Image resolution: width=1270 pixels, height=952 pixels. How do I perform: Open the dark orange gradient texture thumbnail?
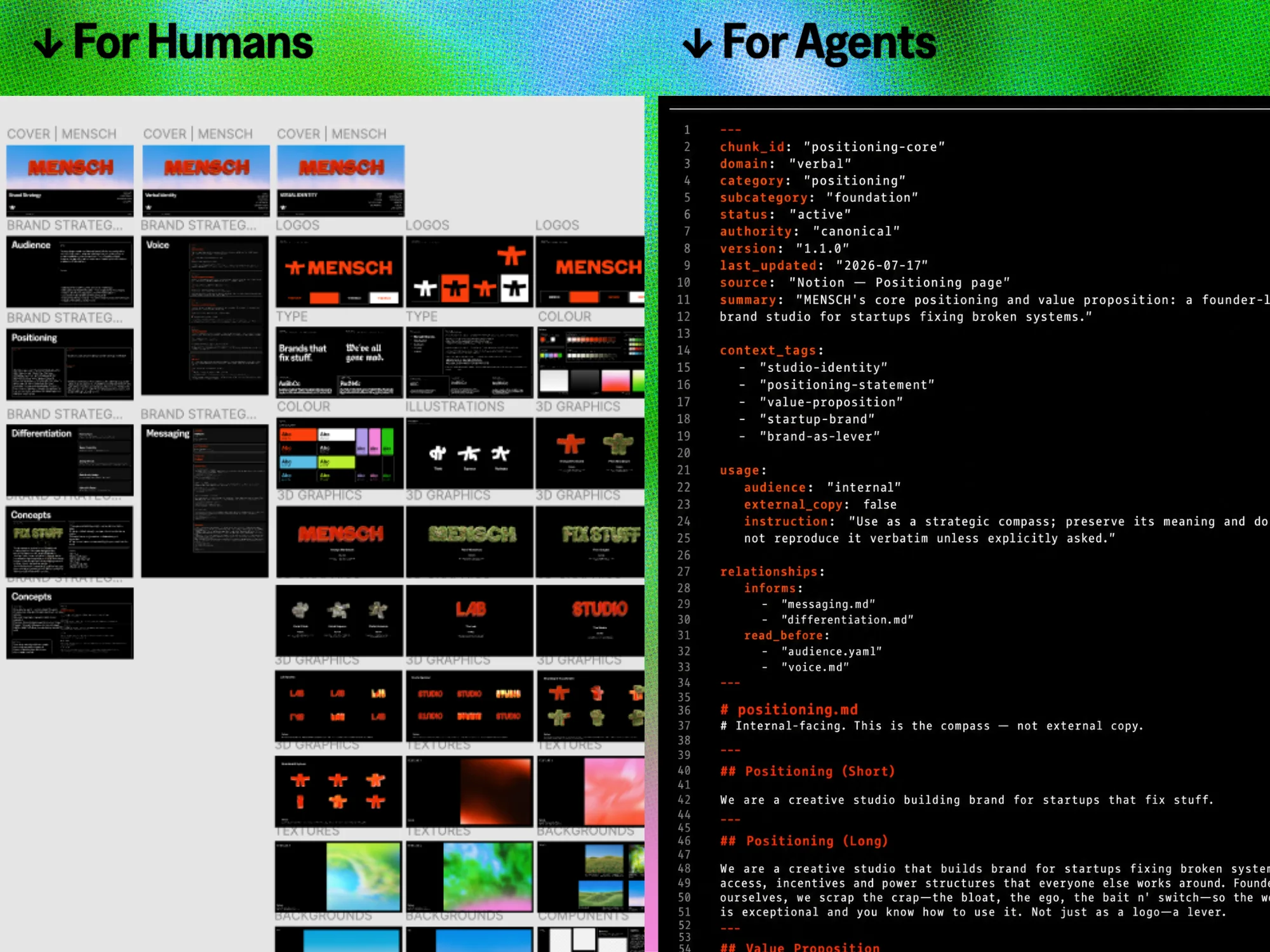coord(469,791)
